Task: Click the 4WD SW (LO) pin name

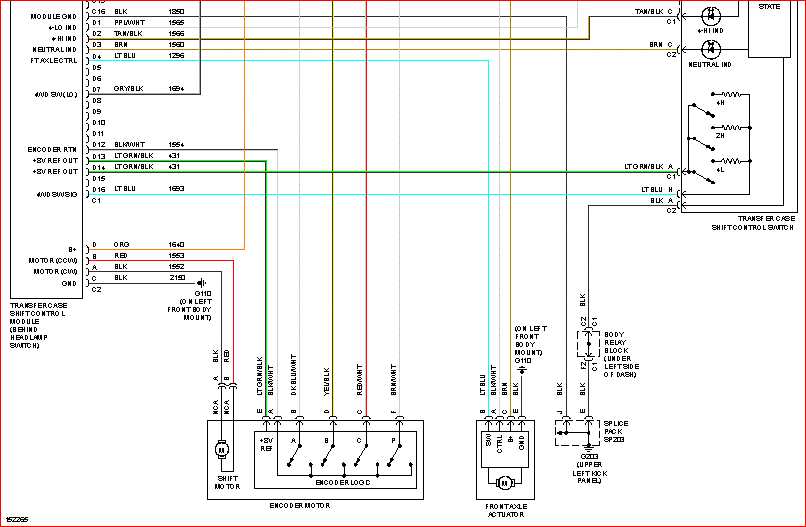Action: coord(56,95)
